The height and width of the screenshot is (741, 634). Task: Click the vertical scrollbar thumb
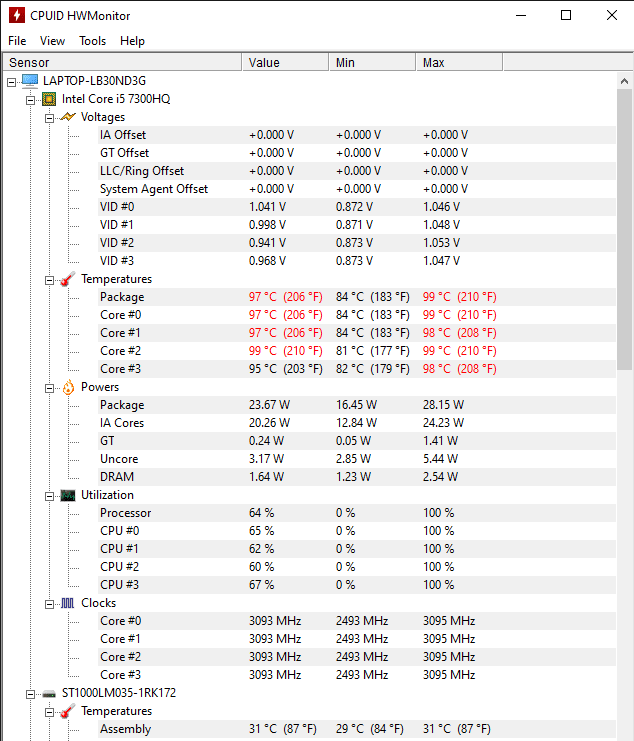[x=625, y=230]
